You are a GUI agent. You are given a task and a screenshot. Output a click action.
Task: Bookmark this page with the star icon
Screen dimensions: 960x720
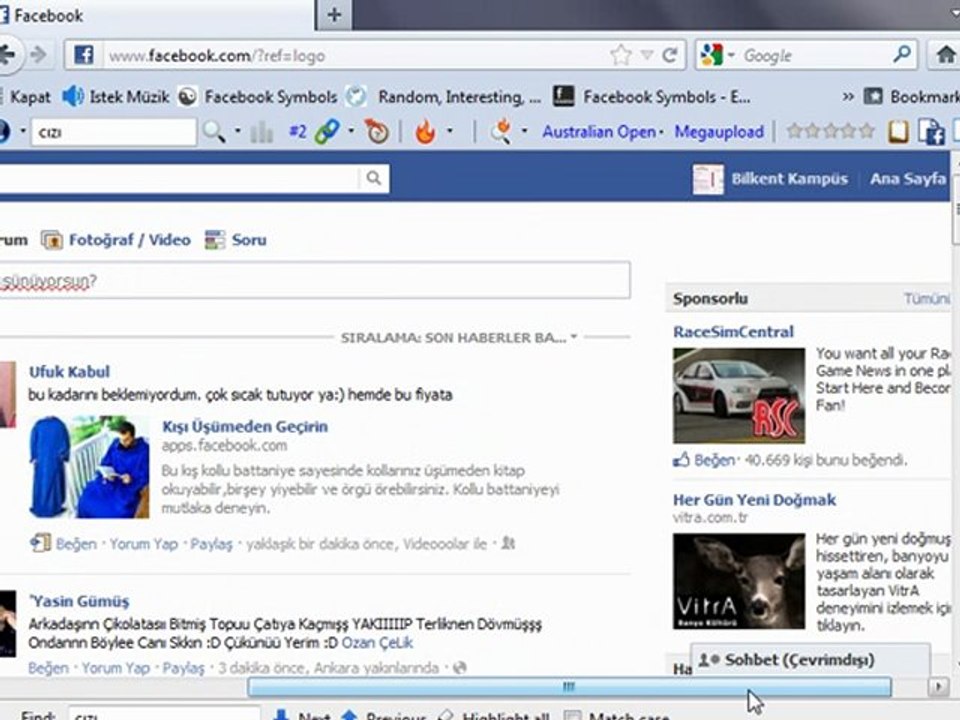(621, 56)
